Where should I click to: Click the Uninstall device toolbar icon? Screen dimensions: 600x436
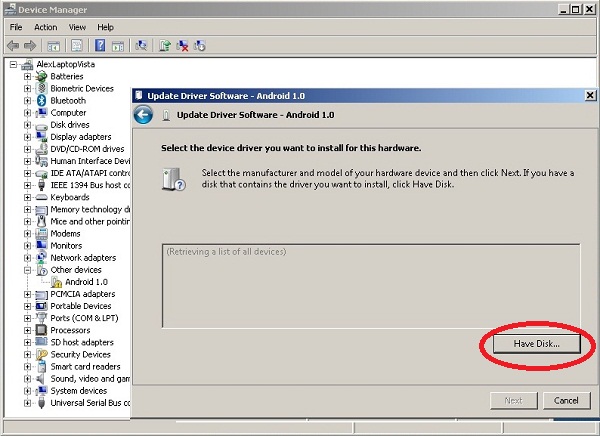[183, 46]
